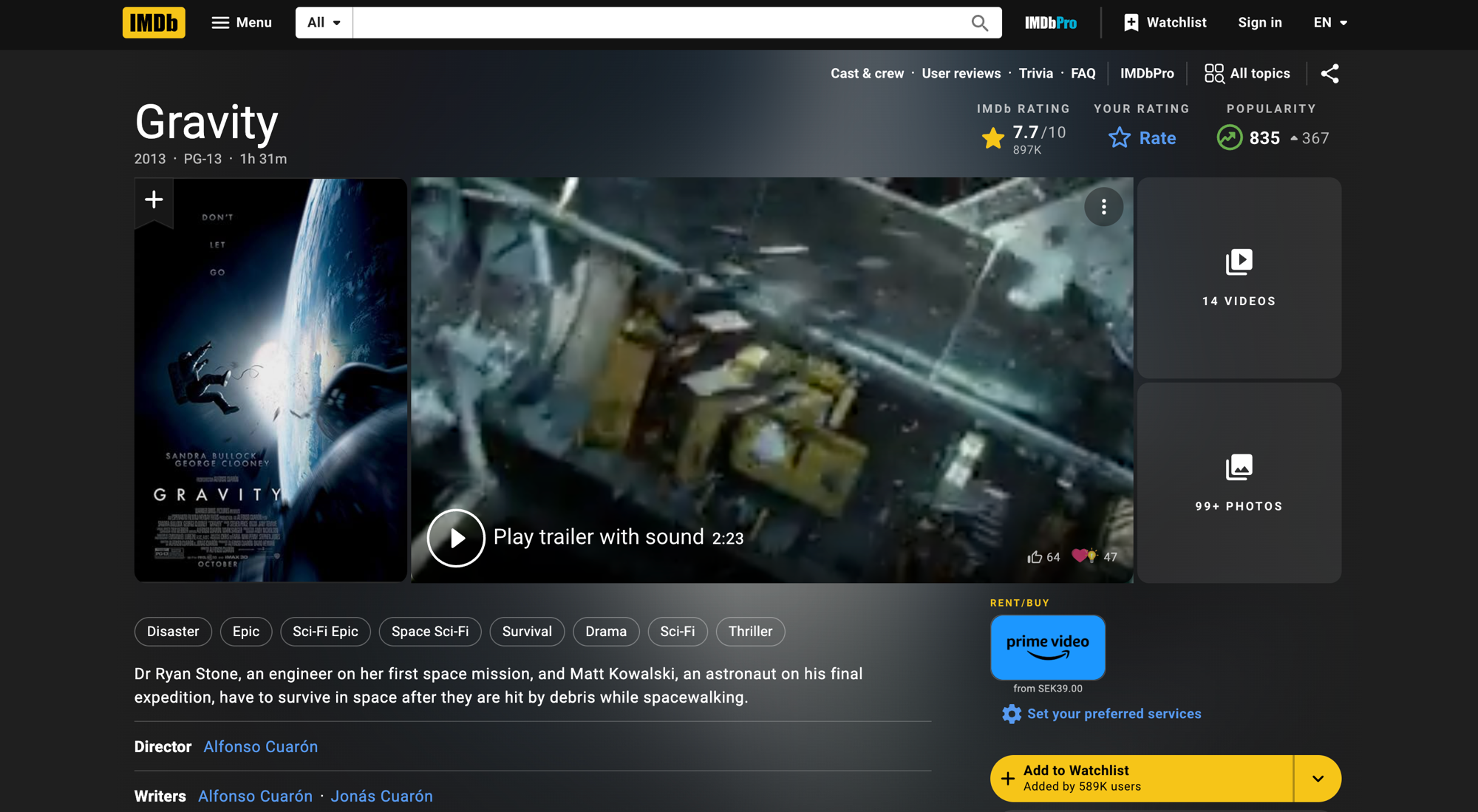Select the Survival genre chip
1478x812 pixels.
coord(527,632)
